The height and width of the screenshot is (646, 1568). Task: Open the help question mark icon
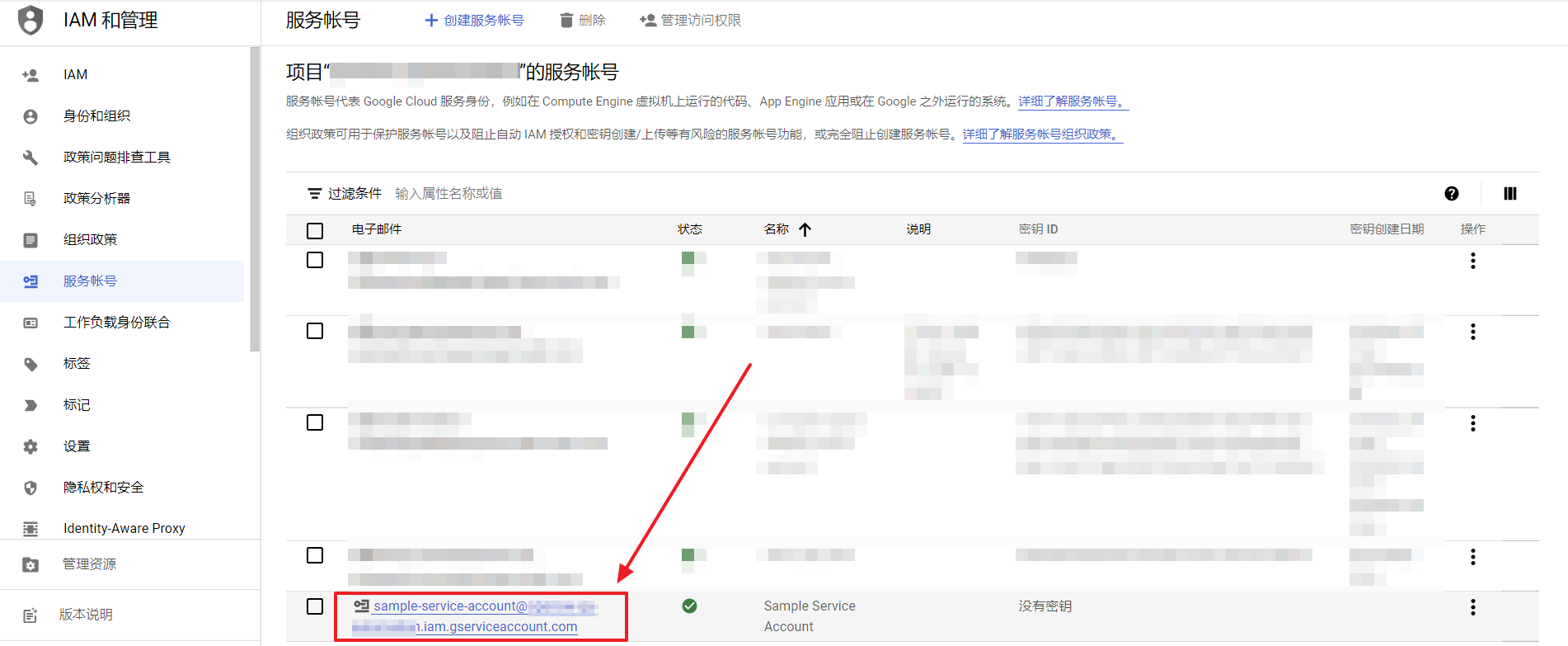pos(1451,194)
